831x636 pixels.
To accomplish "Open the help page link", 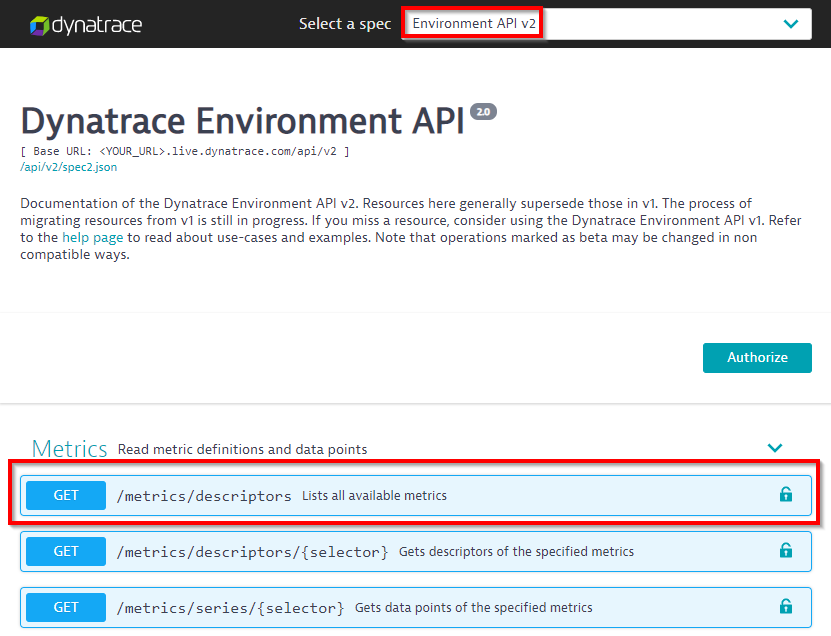I will (x=93, y=237).
